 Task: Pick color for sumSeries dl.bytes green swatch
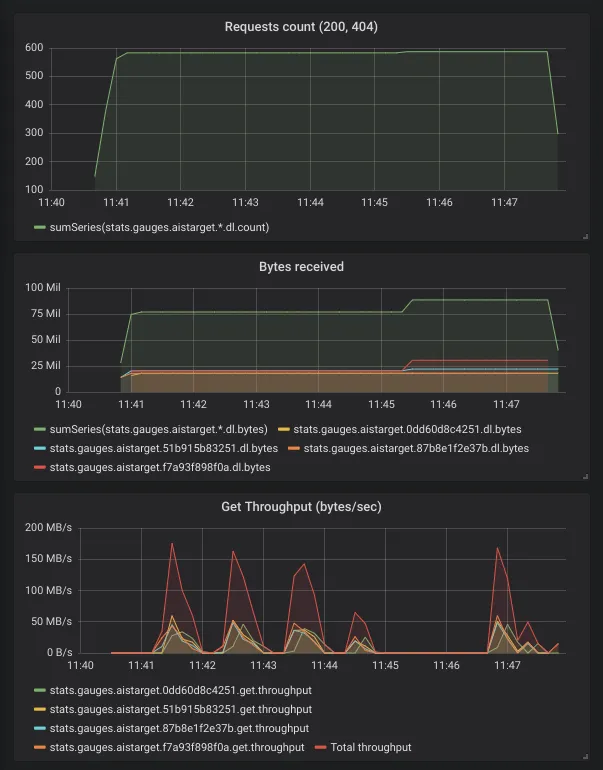pos(40,429)
